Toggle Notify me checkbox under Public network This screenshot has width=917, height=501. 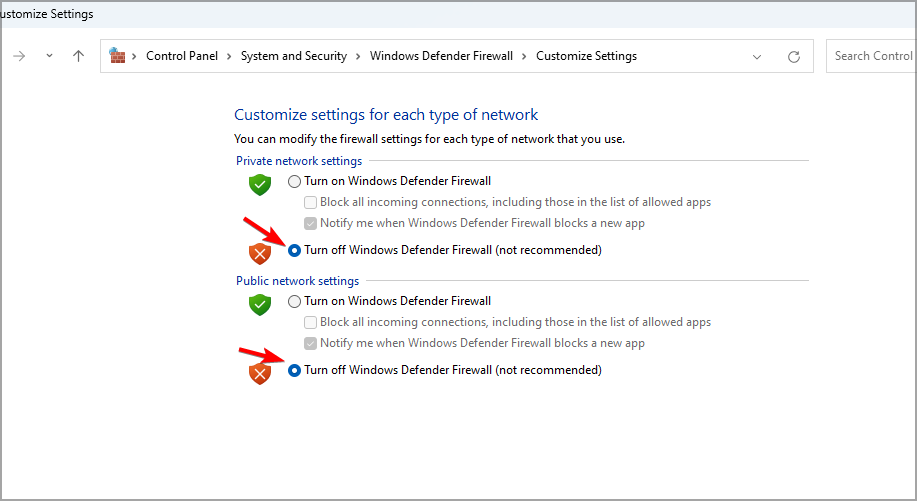pyautogui.click(x=311, y=343)
